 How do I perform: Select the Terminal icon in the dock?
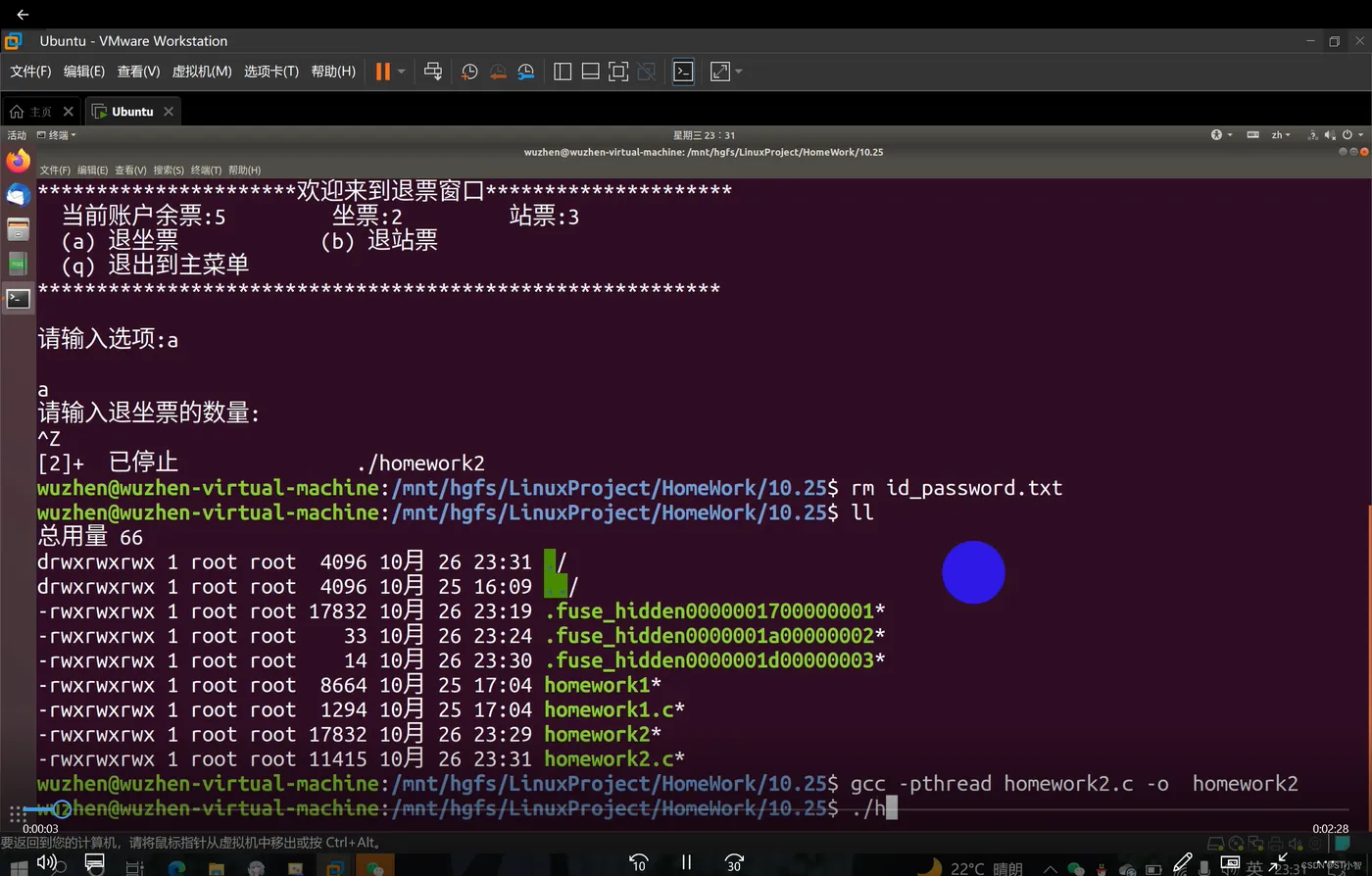[x=19, y=298]
